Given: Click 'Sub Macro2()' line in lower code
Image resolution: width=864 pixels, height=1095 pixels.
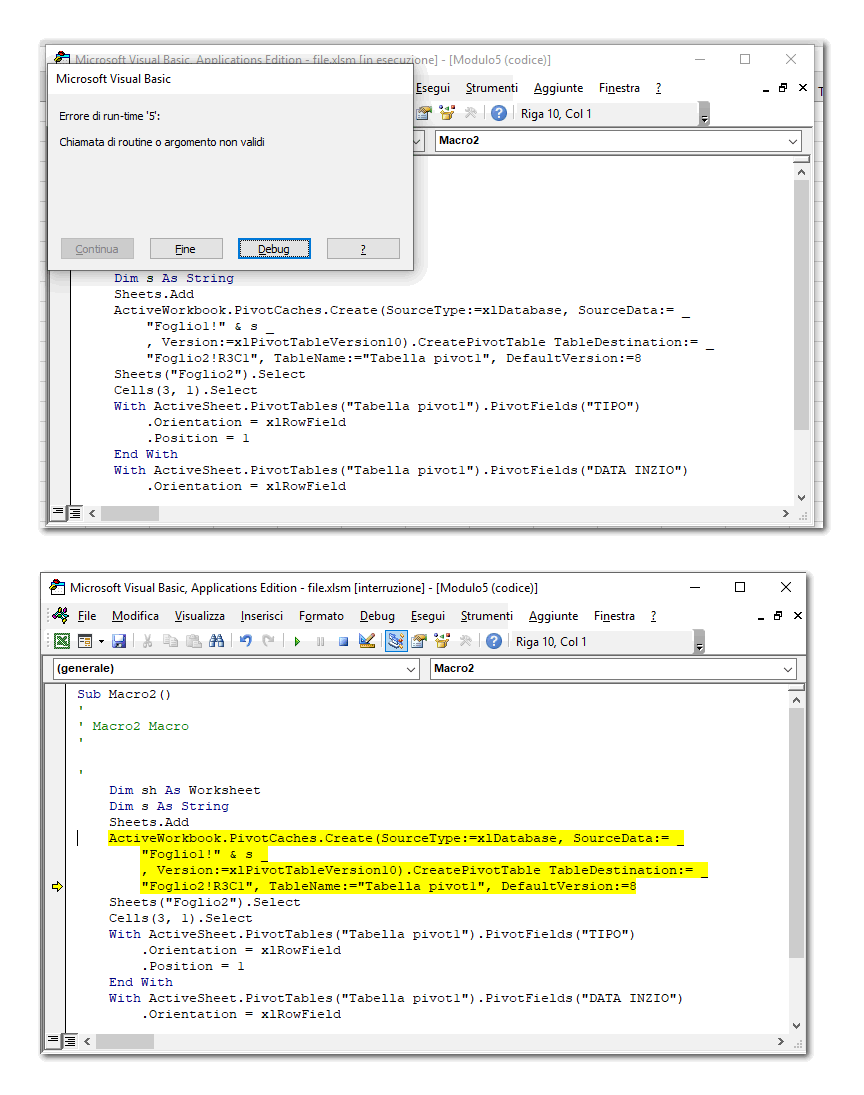Looking at the screenshot, I should click(124, 694).
